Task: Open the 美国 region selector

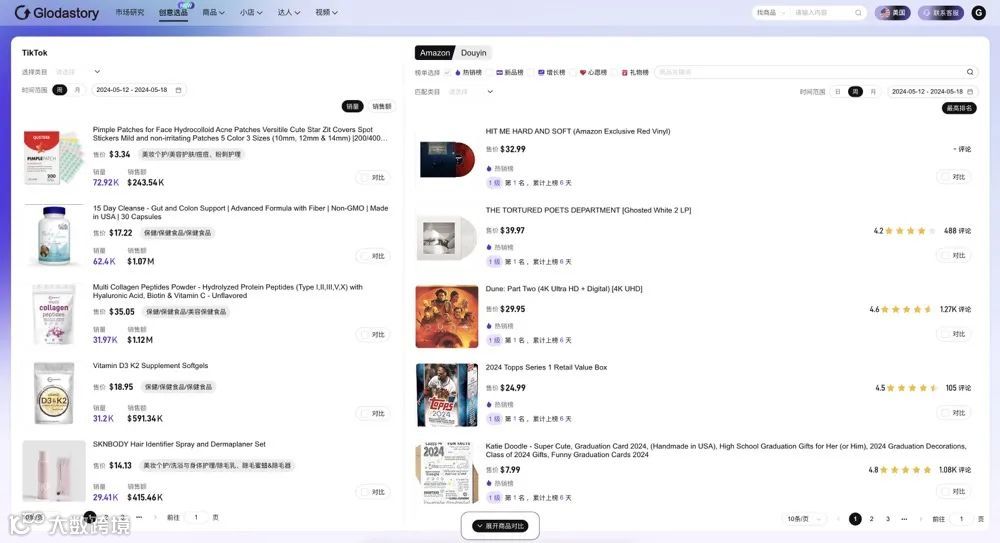Action: [892, 13]
